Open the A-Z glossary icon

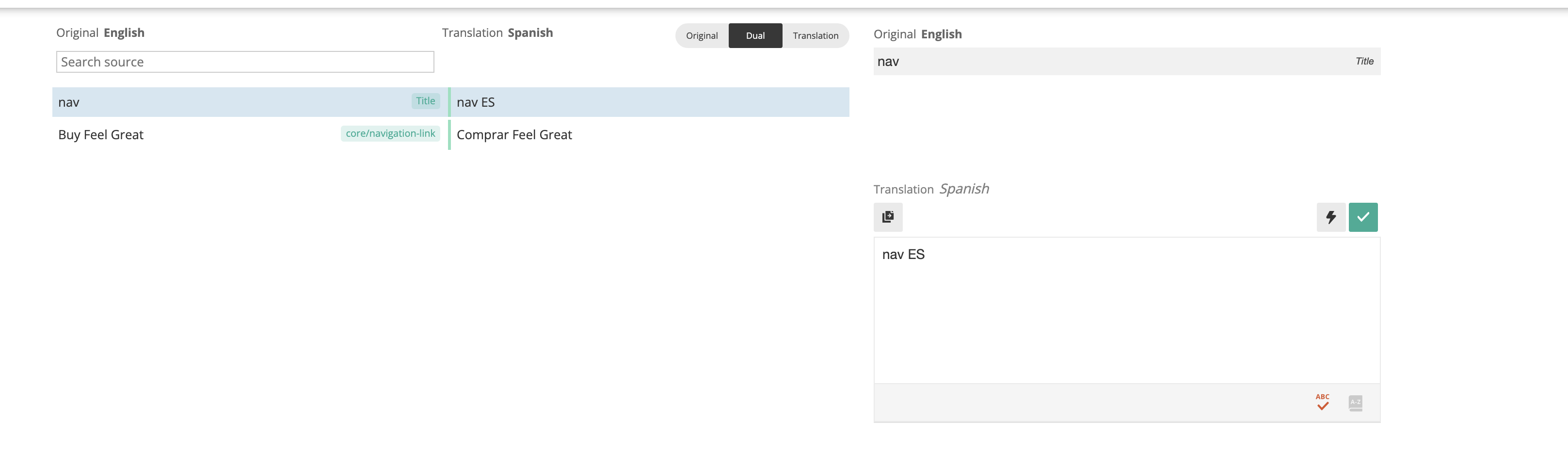click(1355, 403)
